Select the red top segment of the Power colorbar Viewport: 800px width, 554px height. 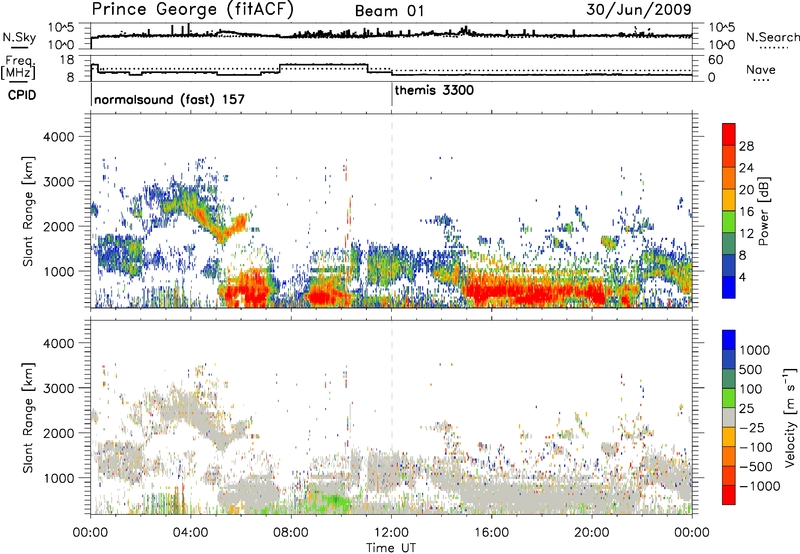click(729, 135)
